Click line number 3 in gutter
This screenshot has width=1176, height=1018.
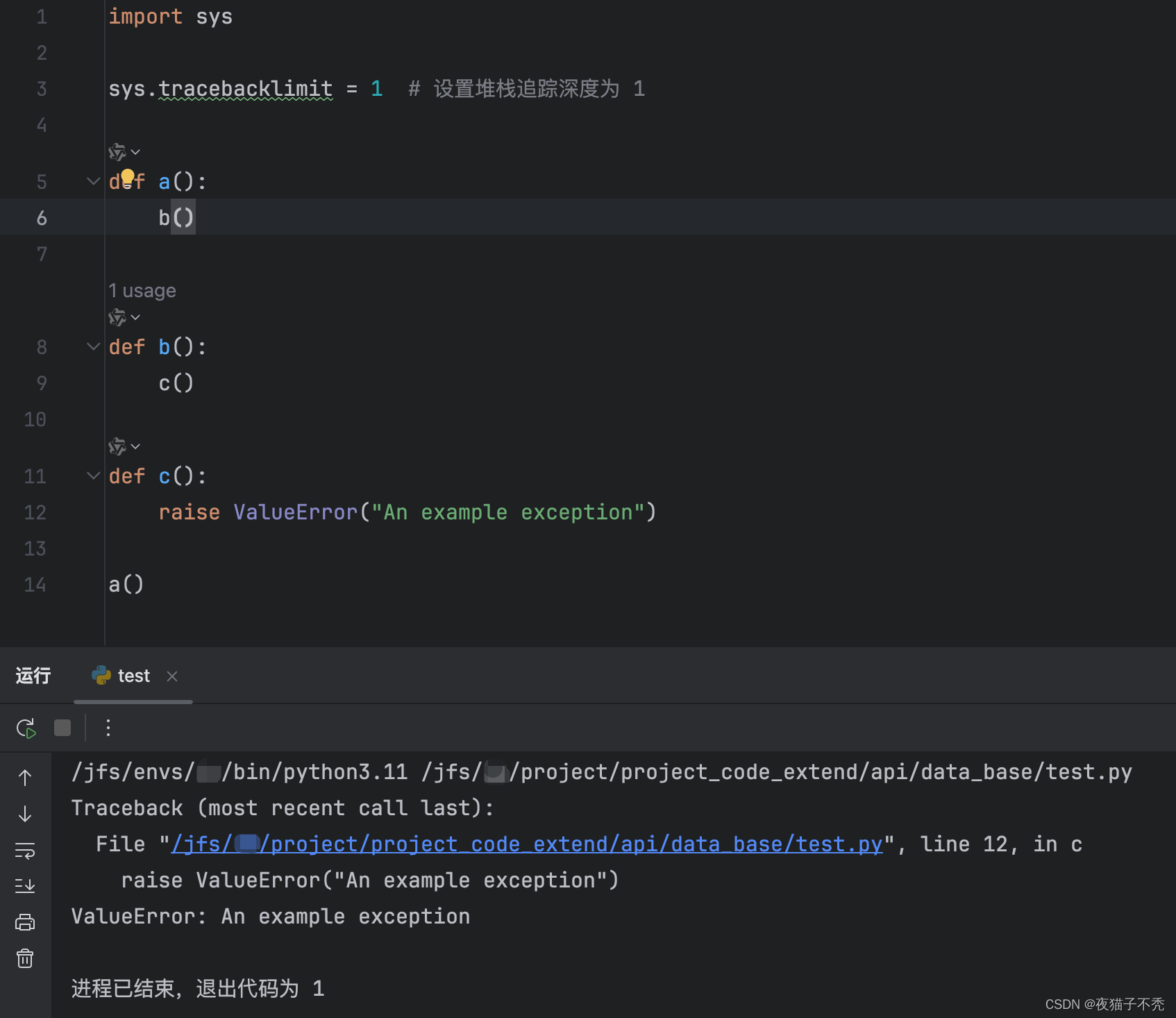click(42, 89)
